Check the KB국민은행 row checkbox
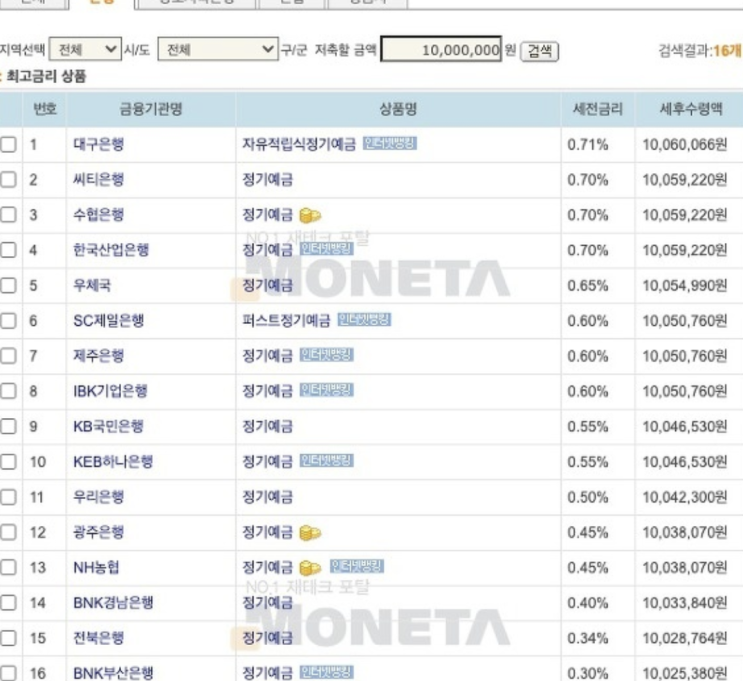The width and height of the screenshot is (743, 681). [x=8, y=426]
